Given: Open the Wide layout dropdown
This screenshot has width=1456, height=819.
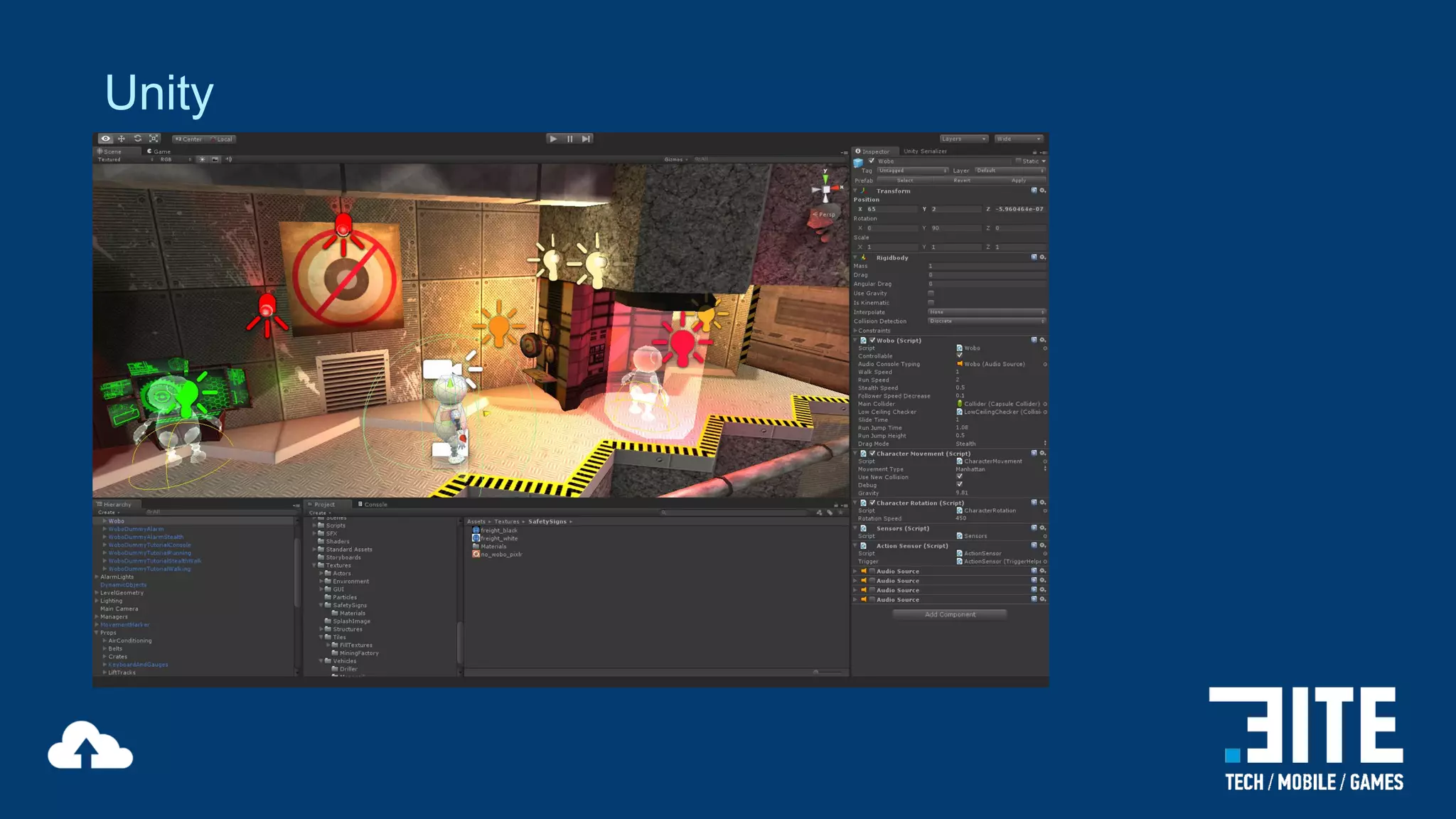Looking at the screenshot, I should 1019,139.
